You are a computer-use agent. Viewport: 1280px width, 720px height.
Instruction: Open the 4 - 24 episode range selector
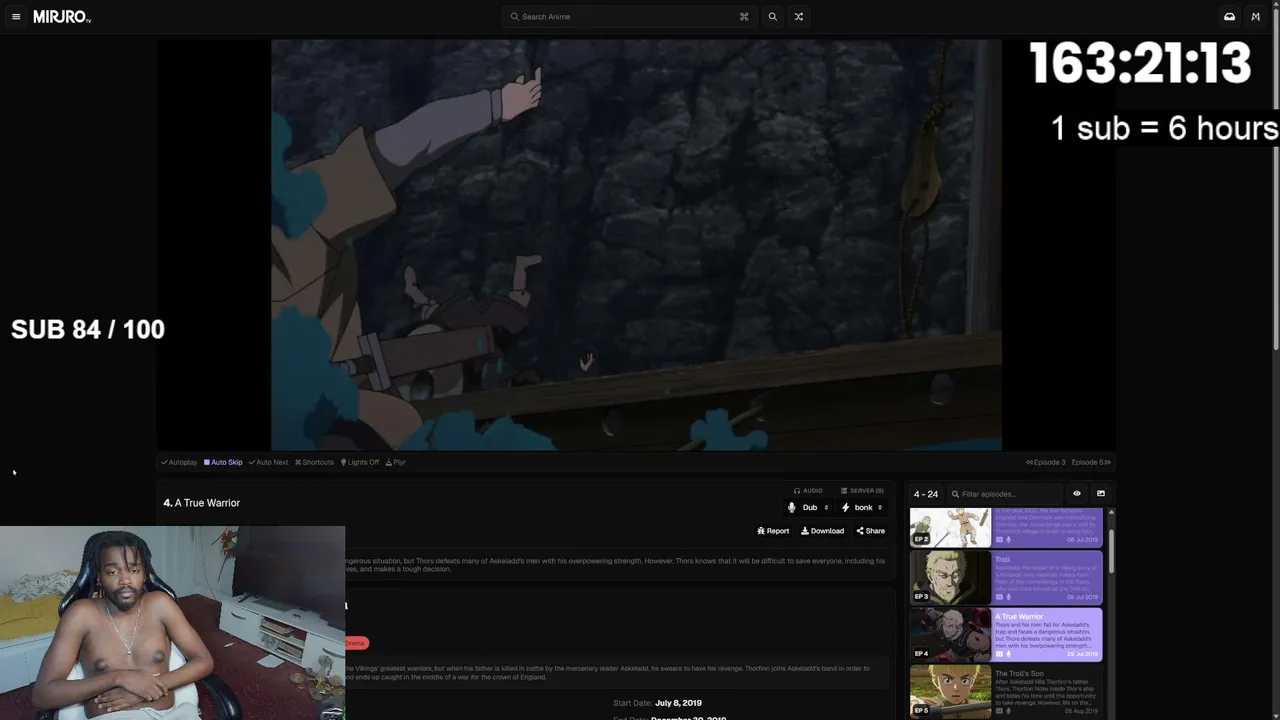pyautogui.click(x=926, y=494)
